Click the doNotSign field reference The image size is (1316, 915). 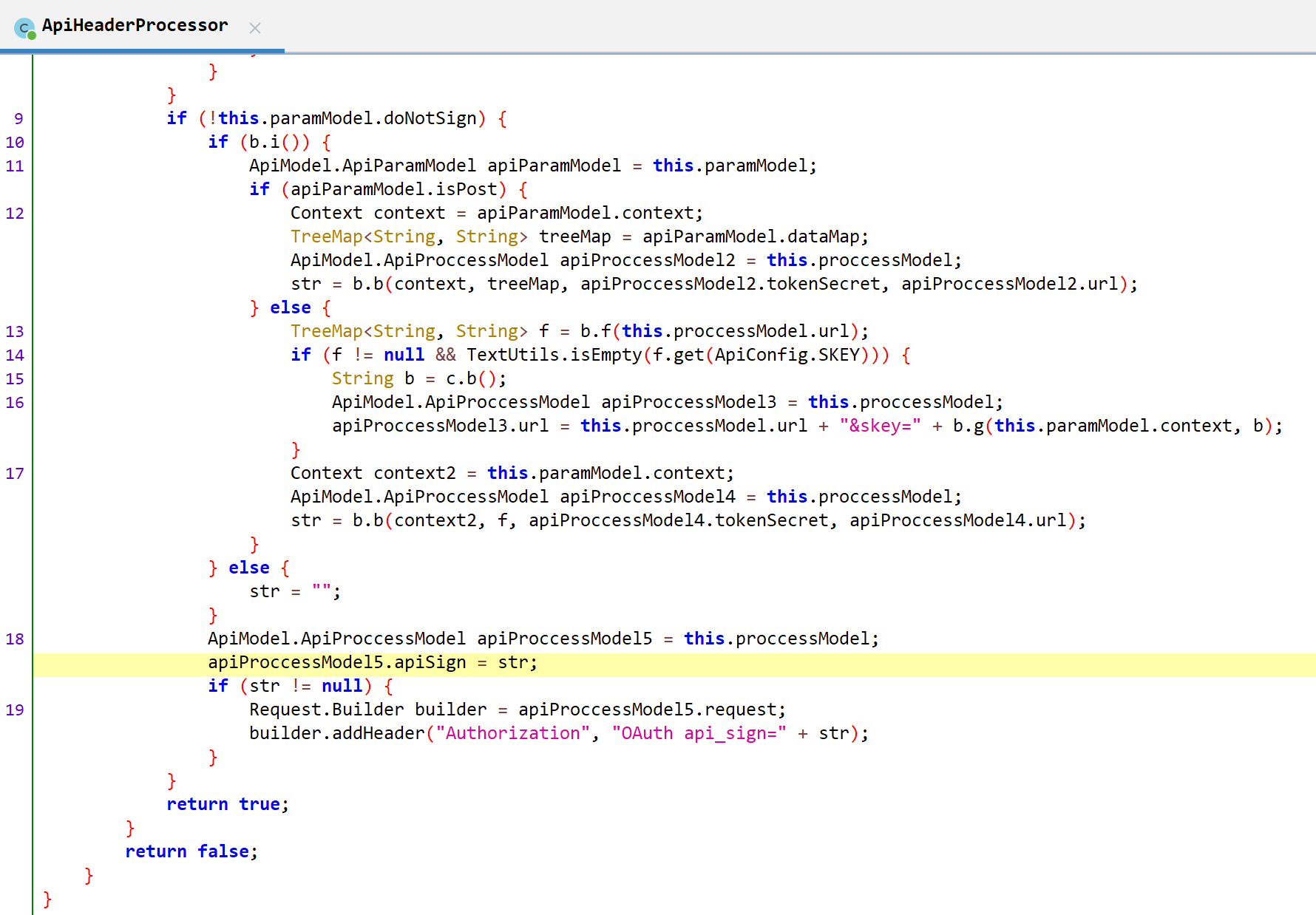click(x=430, y=119)
